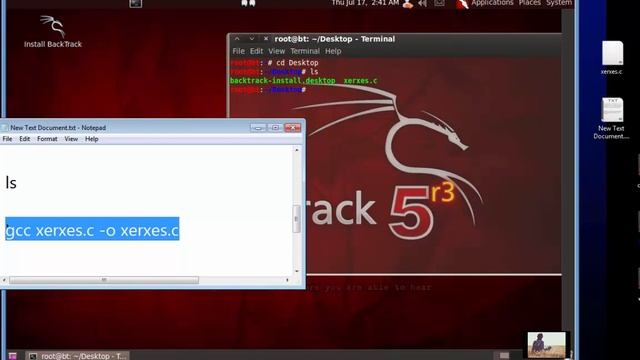Click 'backtrack-install.desktop' in terminal output
The width and height of the screenshot is (640, 360).
(x=282, y=80)
